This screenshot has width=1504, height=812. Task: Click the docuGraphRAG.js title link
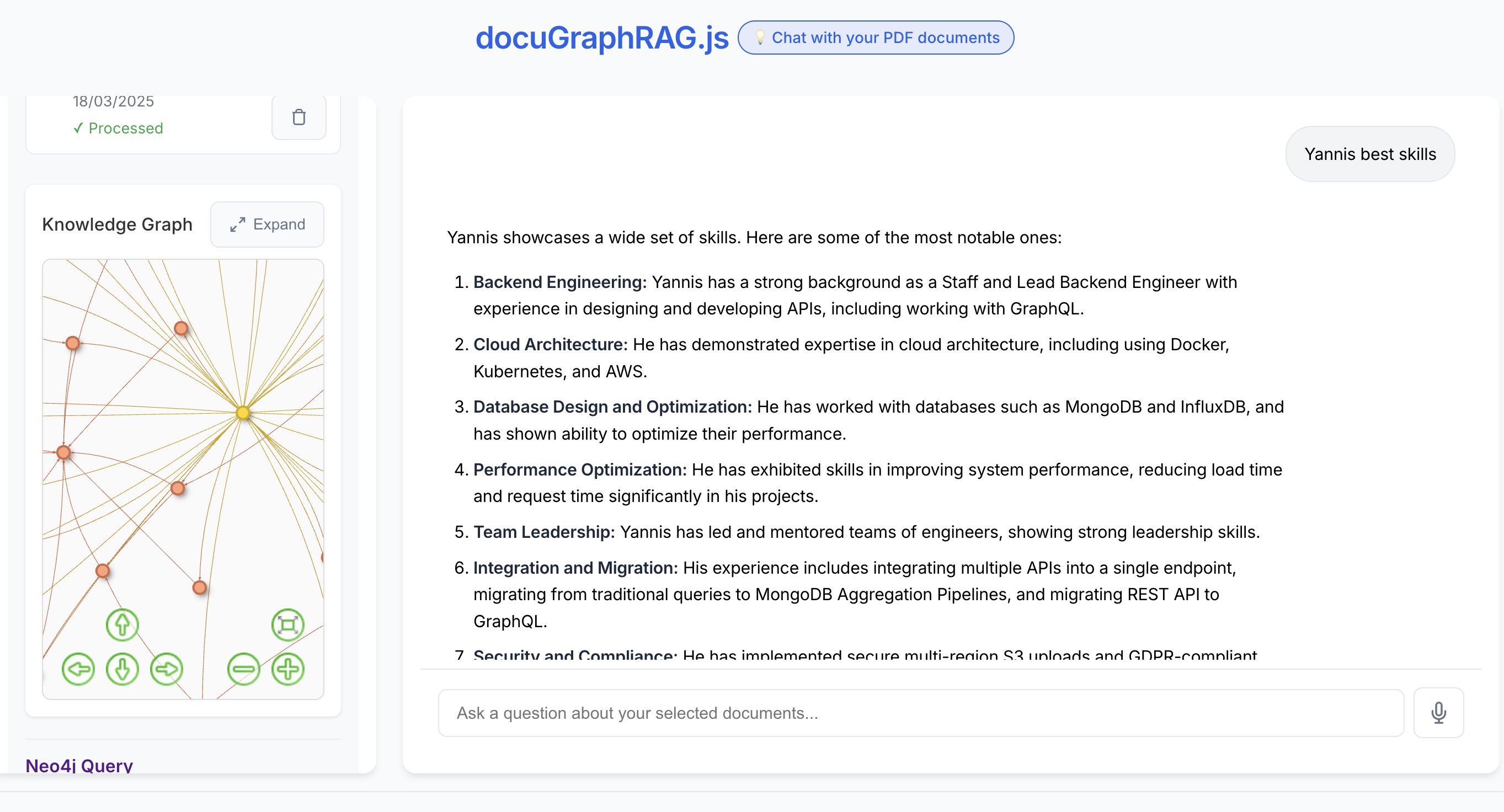(x=601, y=38)
